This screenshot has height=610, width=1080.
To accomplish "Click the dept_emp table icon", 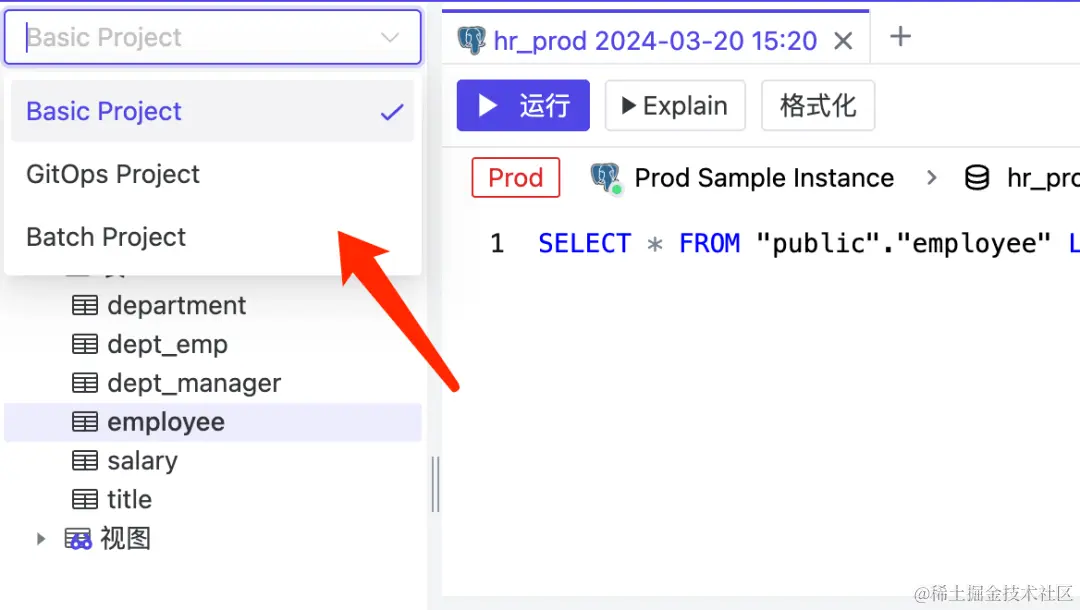I will pos(85,344).
